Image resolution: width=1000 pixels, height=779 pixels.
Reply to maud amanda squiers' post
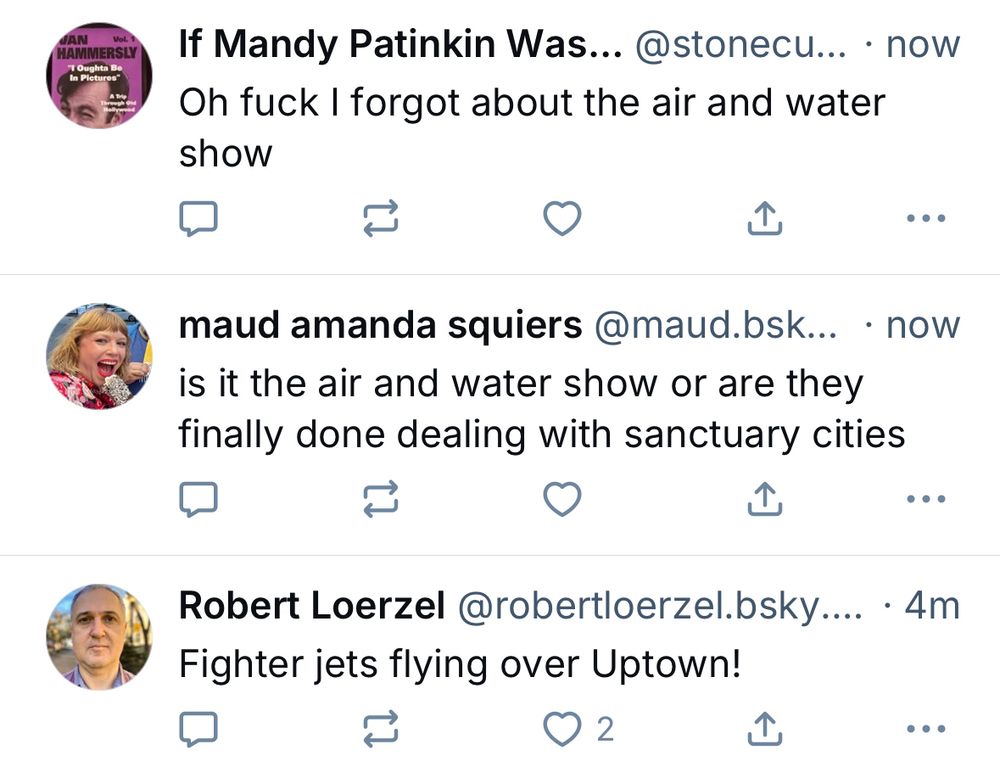point(198,498)
